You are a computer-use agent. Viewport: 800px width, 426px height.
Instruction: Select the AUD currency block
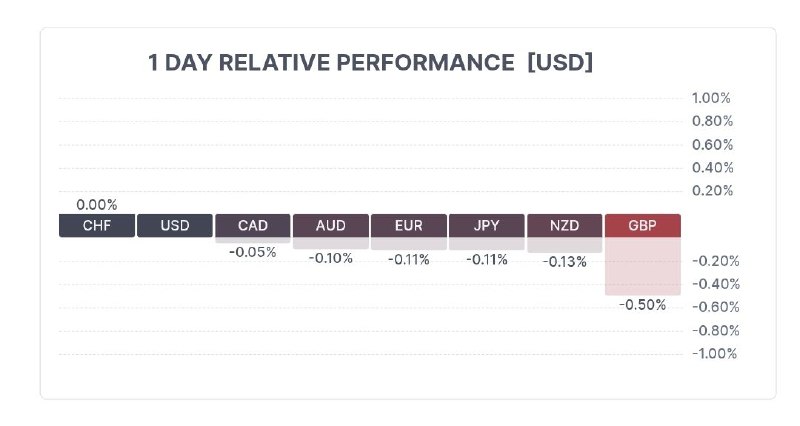click(x=331, y=225)
